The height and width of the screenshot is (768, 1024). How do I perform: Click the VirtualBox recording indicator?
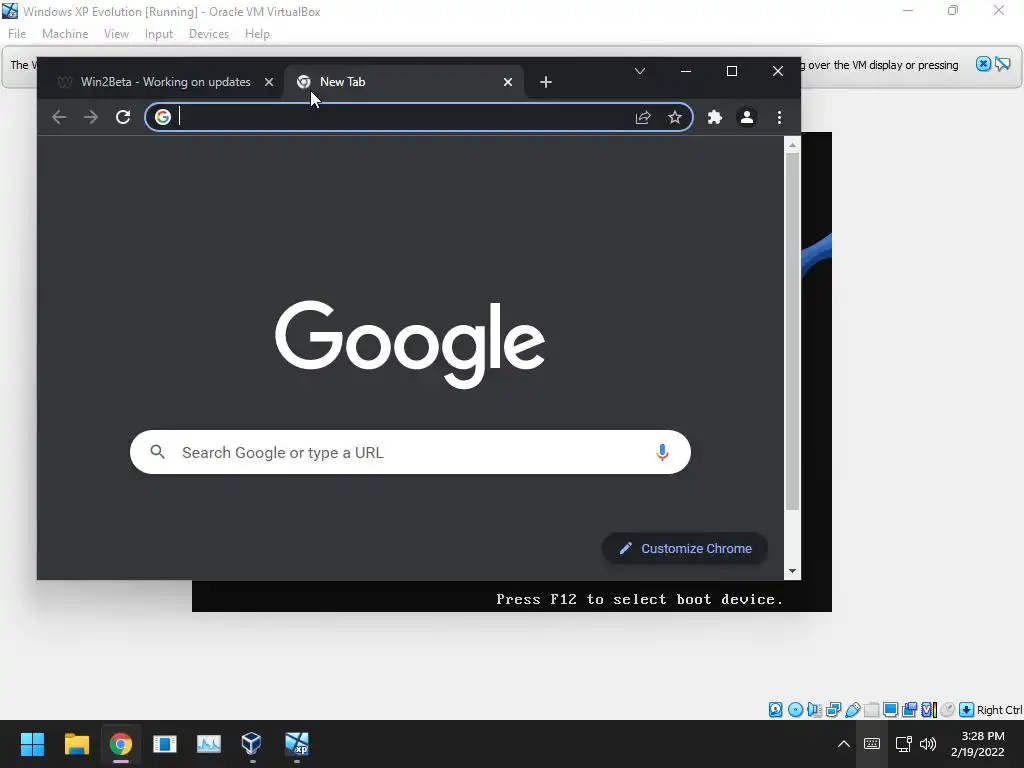(x=909, y=710)
